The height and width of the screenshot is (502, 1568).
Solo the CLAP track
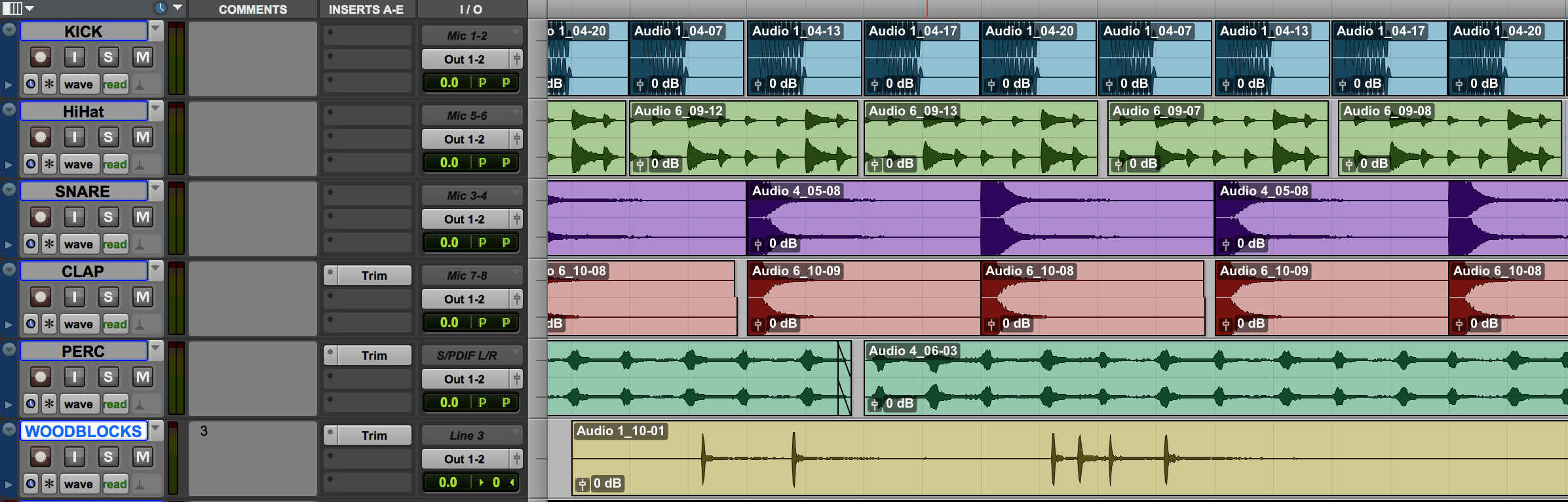pyautogui.click(x=108, y=298)
